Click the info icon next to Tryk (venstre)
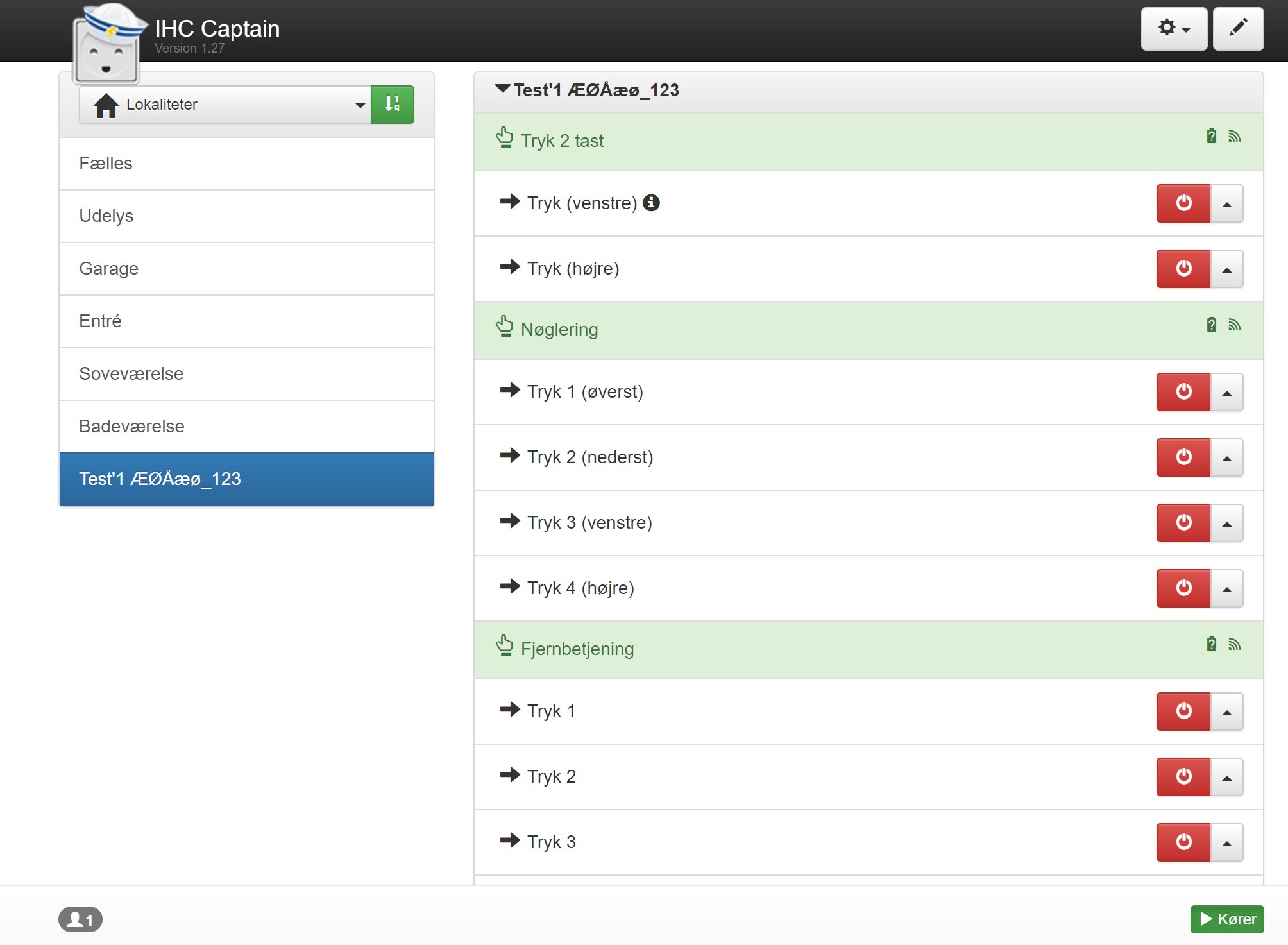 pos(651,203)
